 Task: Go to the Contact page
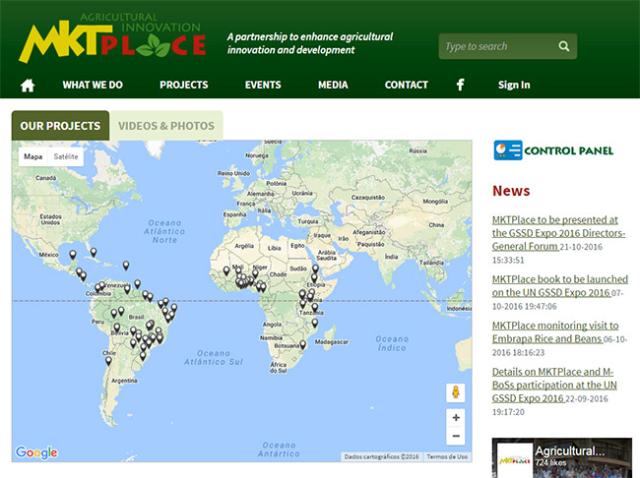(406, 85)
